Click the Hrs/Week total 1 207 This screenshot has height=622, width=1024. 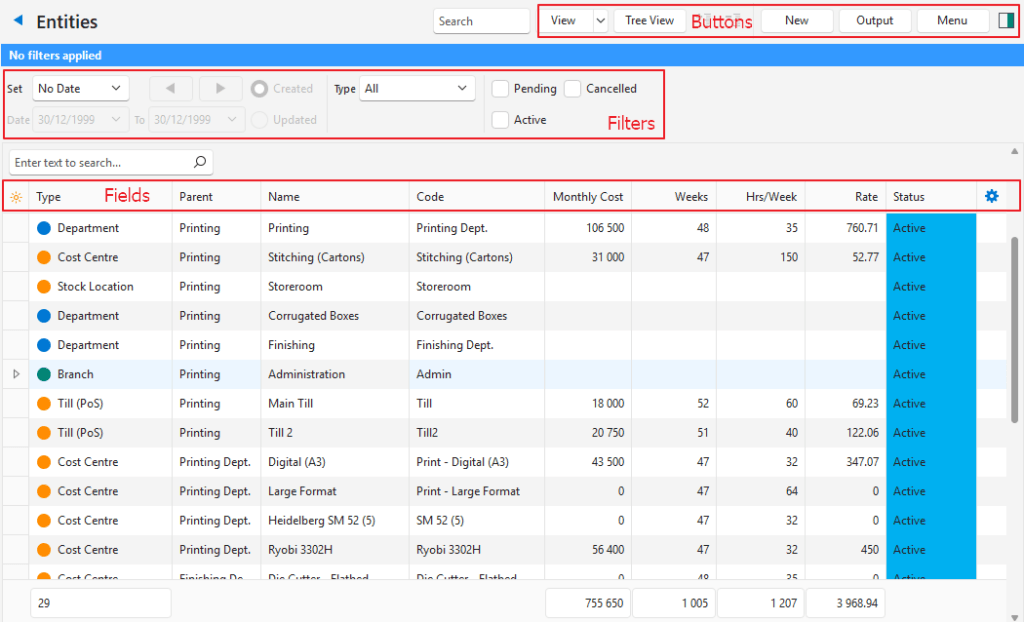pyautogui.click(x=761, y=603)
